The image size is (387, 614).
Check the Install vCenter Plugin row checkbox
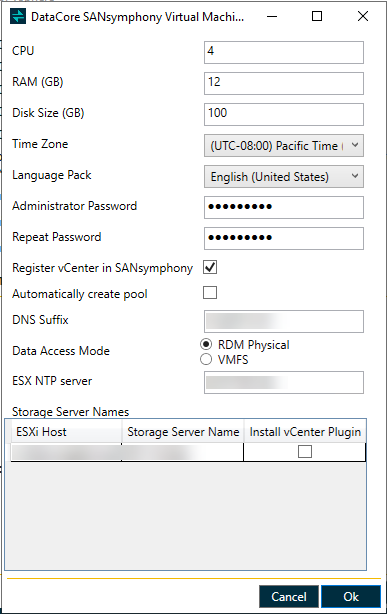[305, 451]
